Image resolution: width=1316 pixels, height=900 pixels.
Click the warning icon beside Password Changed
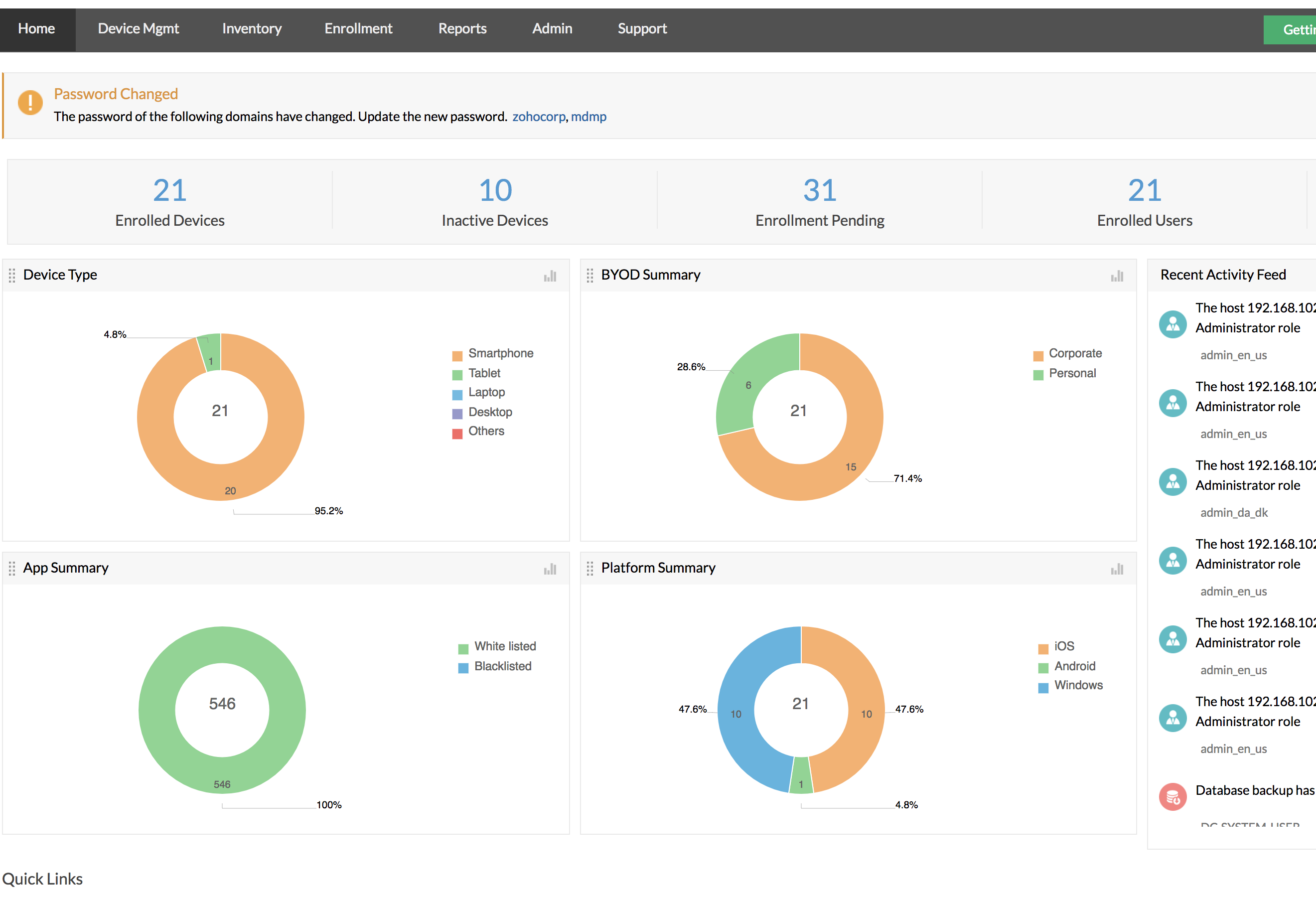point(30,103)
